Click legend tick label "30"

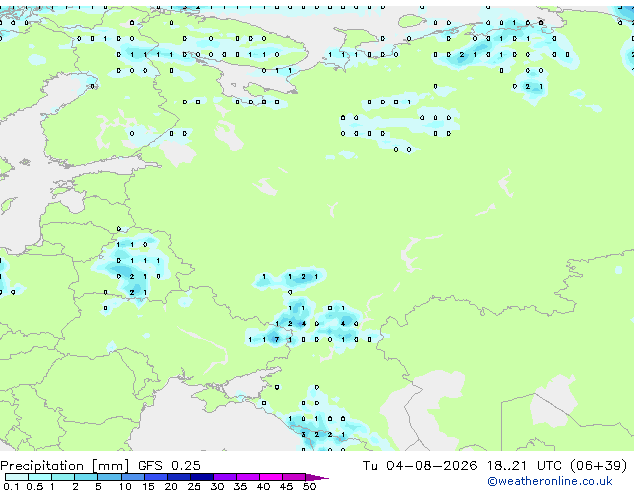pos(217,486)
